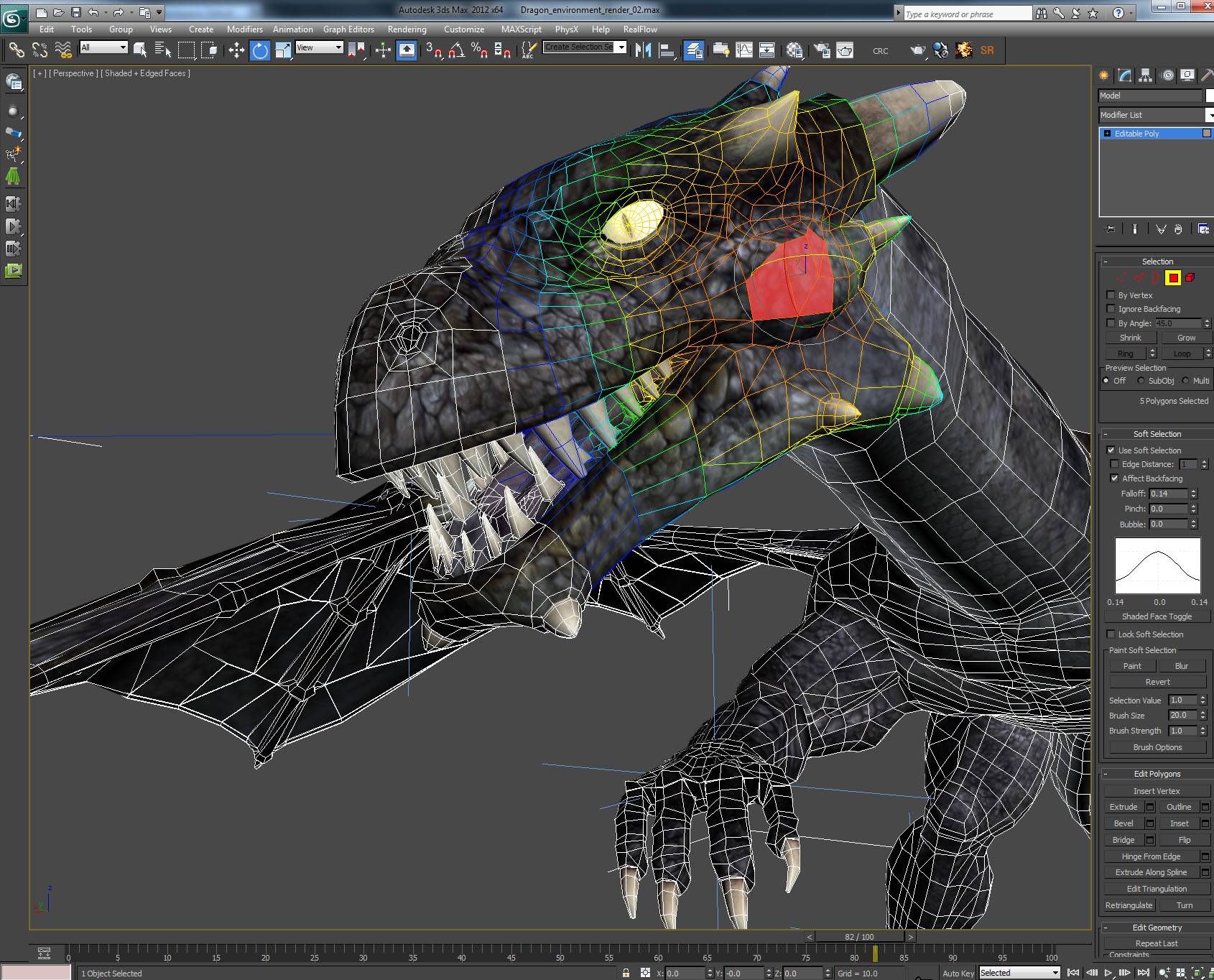This screenshot has height=980, width=1214.
Task: Open the Mirror tool
Action: tap(643, 50)
